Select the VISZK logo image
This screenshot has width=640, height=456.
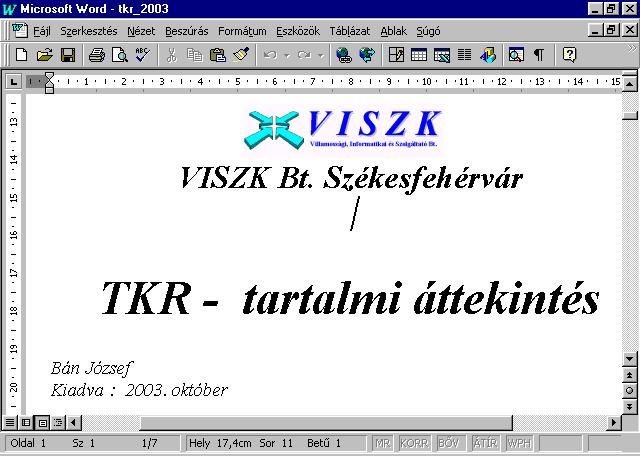343,130
